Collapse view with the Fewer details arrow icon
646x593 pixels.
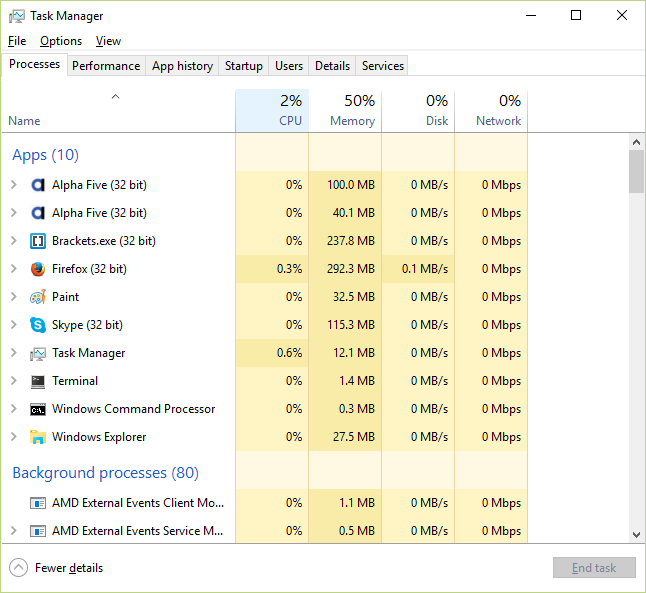click(19, 568)
